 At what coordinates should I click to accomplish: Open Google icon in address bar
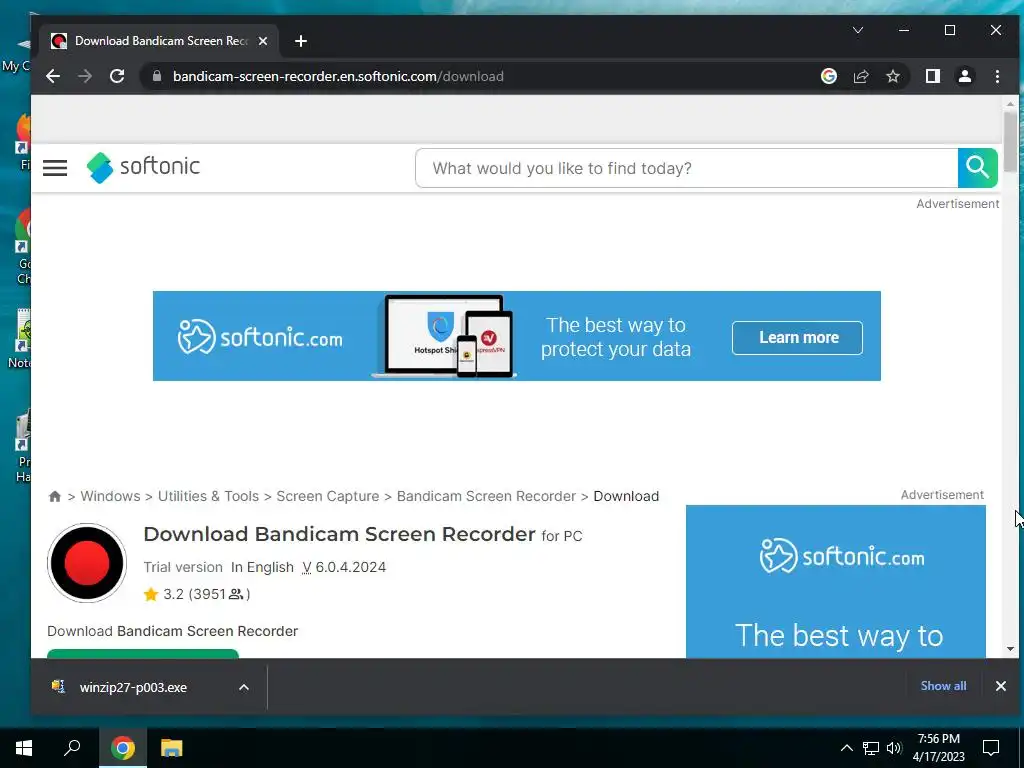click(829, 76)
